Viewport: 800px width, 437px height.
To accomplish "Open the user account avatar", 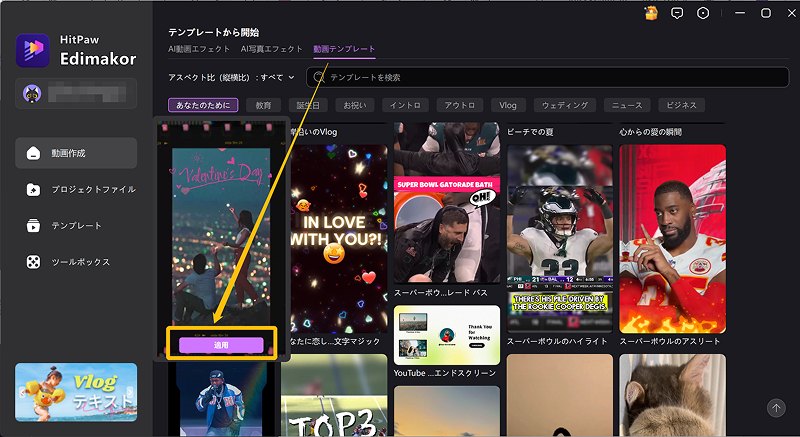I will click(32, 93).
